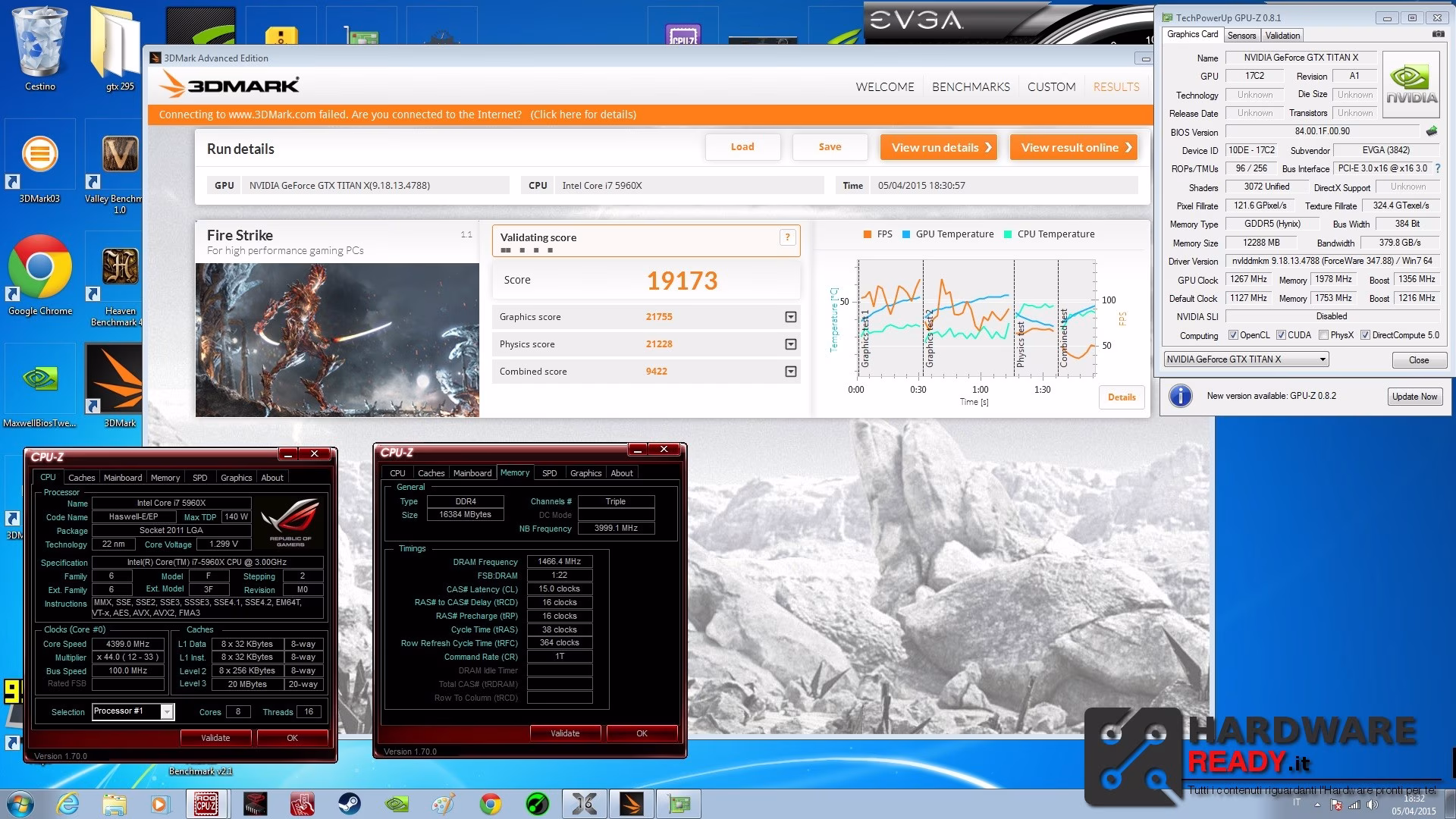Click the Close button in GPU-Z

[x=1418, y=360]
